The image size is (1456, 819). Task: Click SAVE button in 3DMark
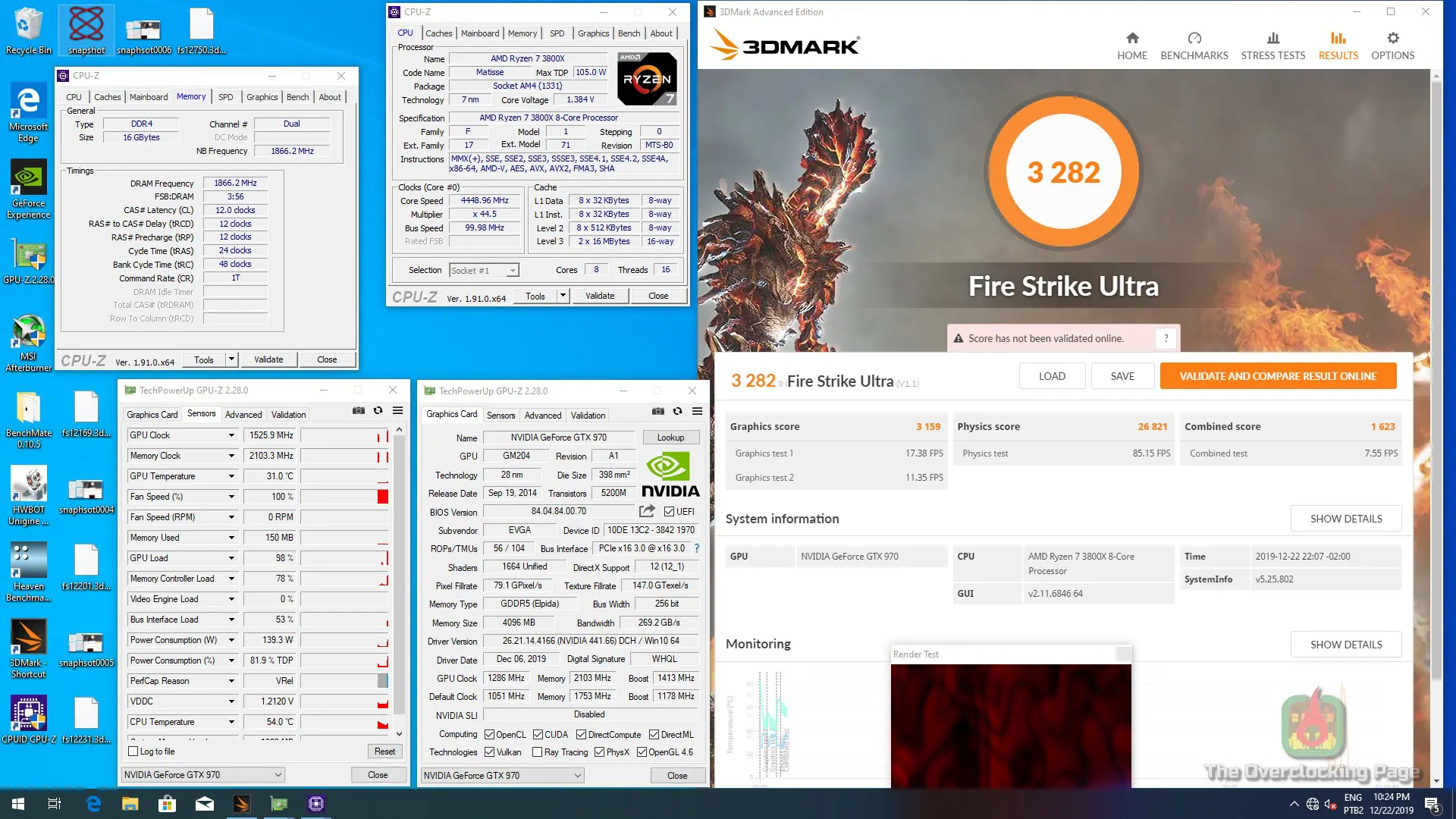1122,376
